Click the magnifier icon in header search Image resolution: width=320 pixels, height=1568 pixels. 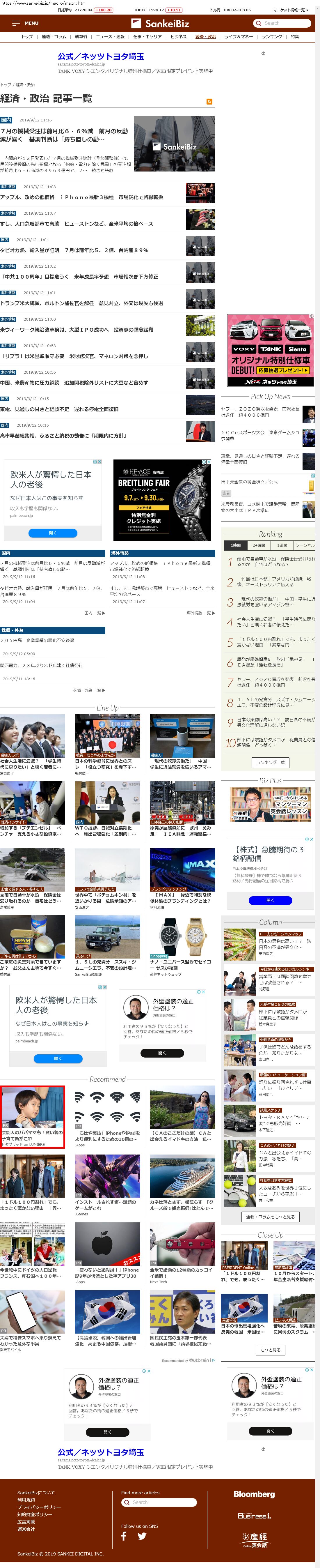[259, 23]
